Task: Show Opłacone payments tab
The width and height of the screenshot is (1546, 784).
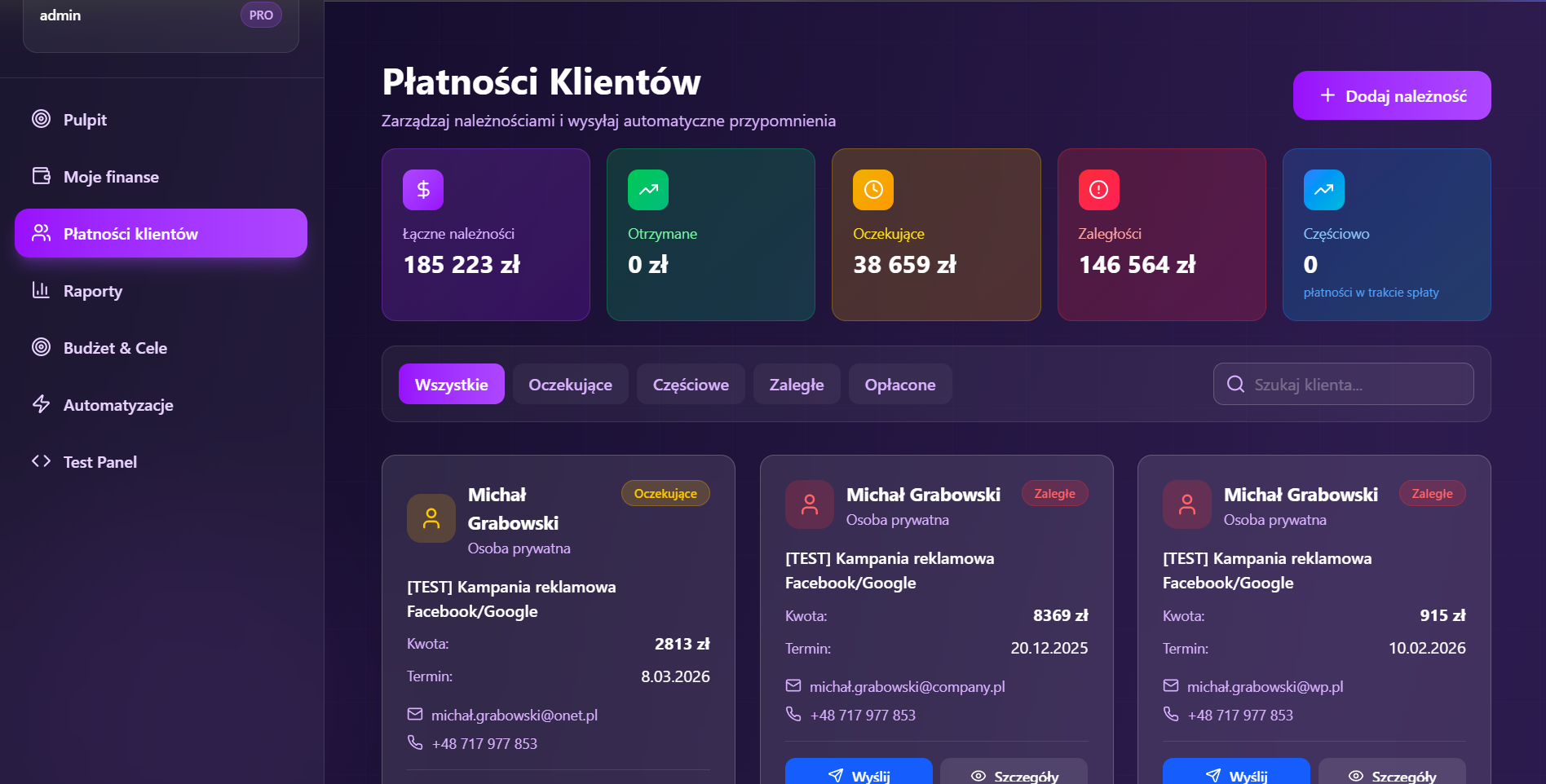Action: pos(899,385)
